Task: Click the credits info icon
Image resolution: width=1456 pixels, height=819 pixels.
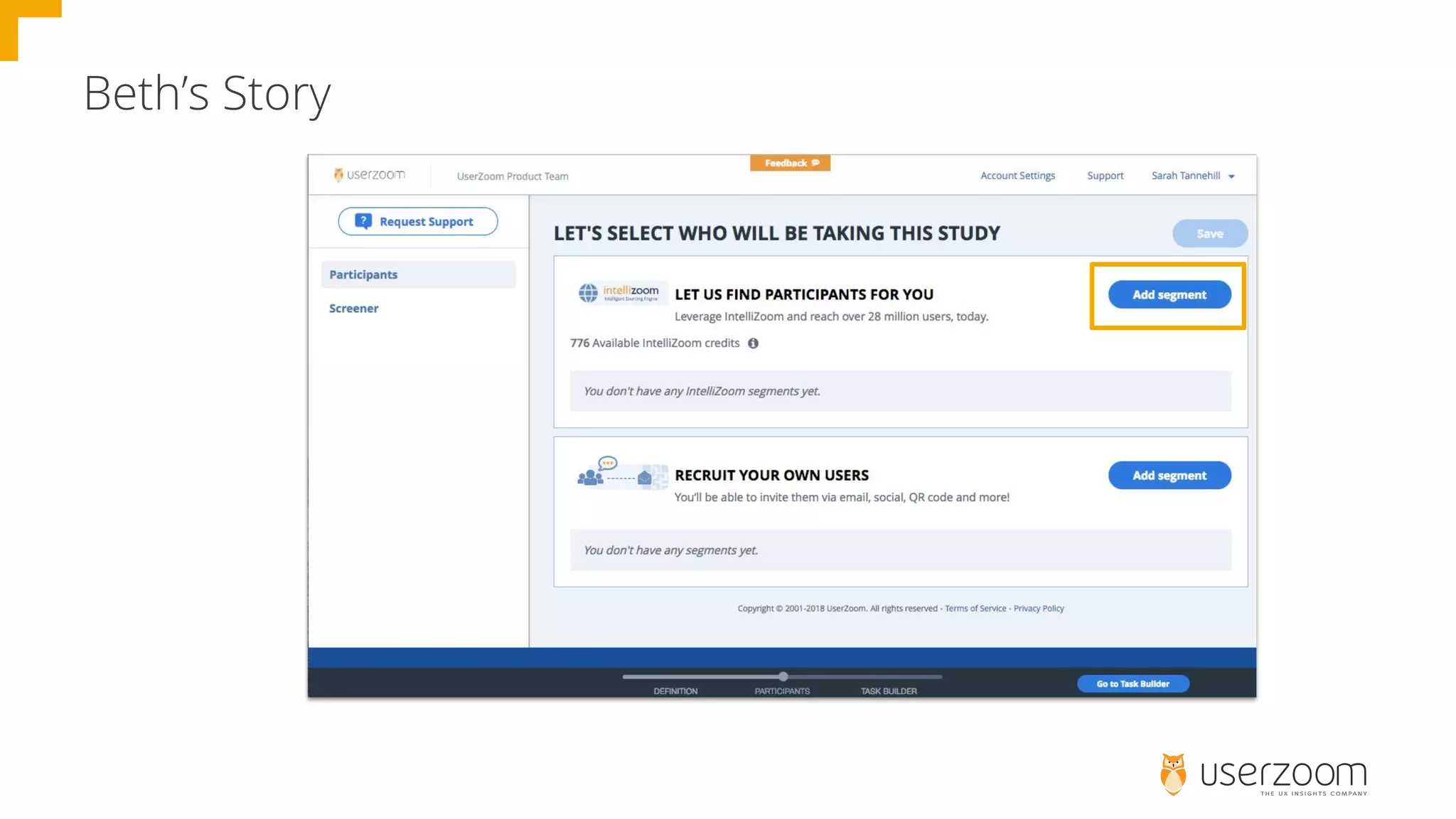Action: point(753,343)
